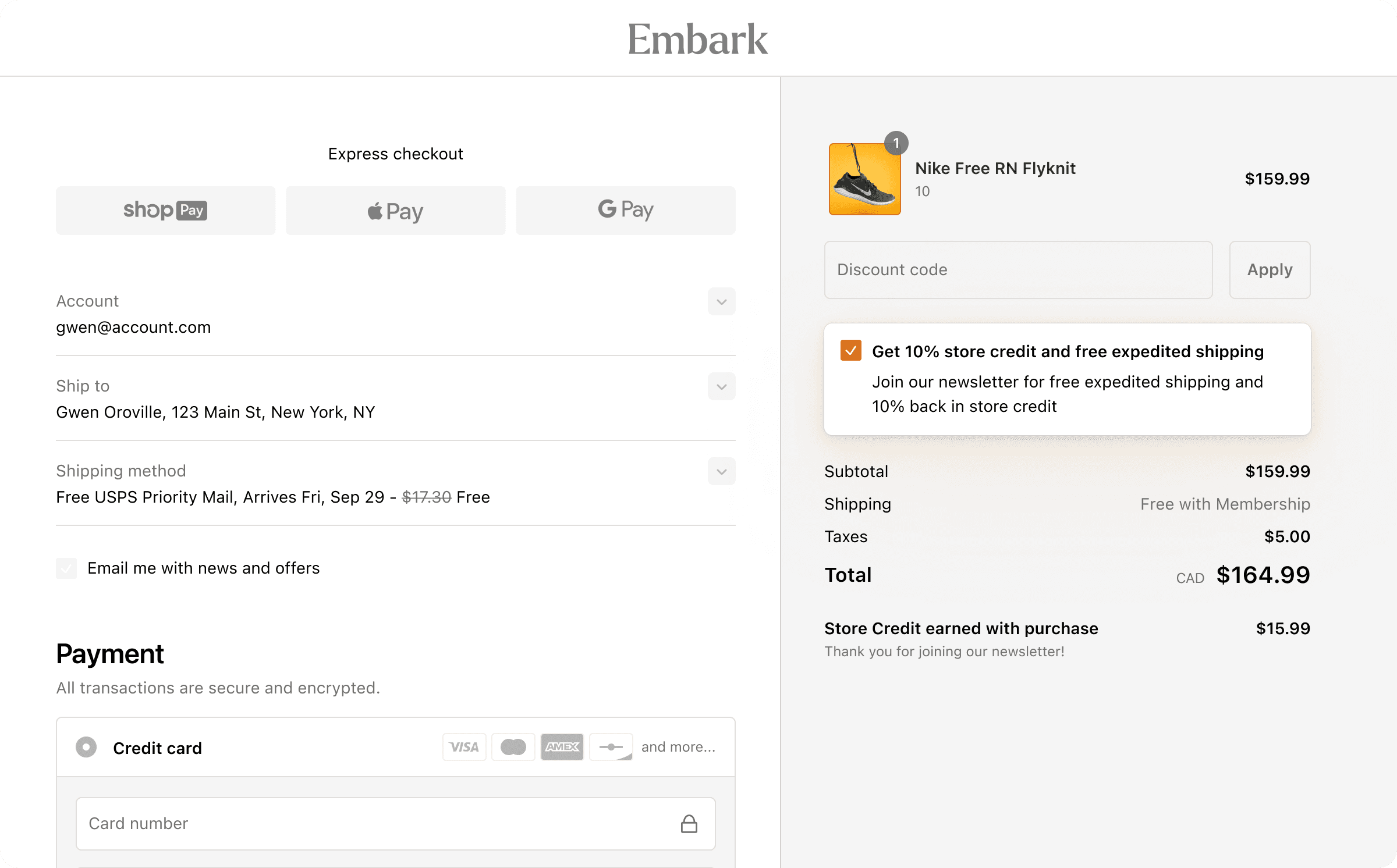This screenshot has height=868, width=1397.
Task: Select the Amex card icon
Action: coord(562,746)
